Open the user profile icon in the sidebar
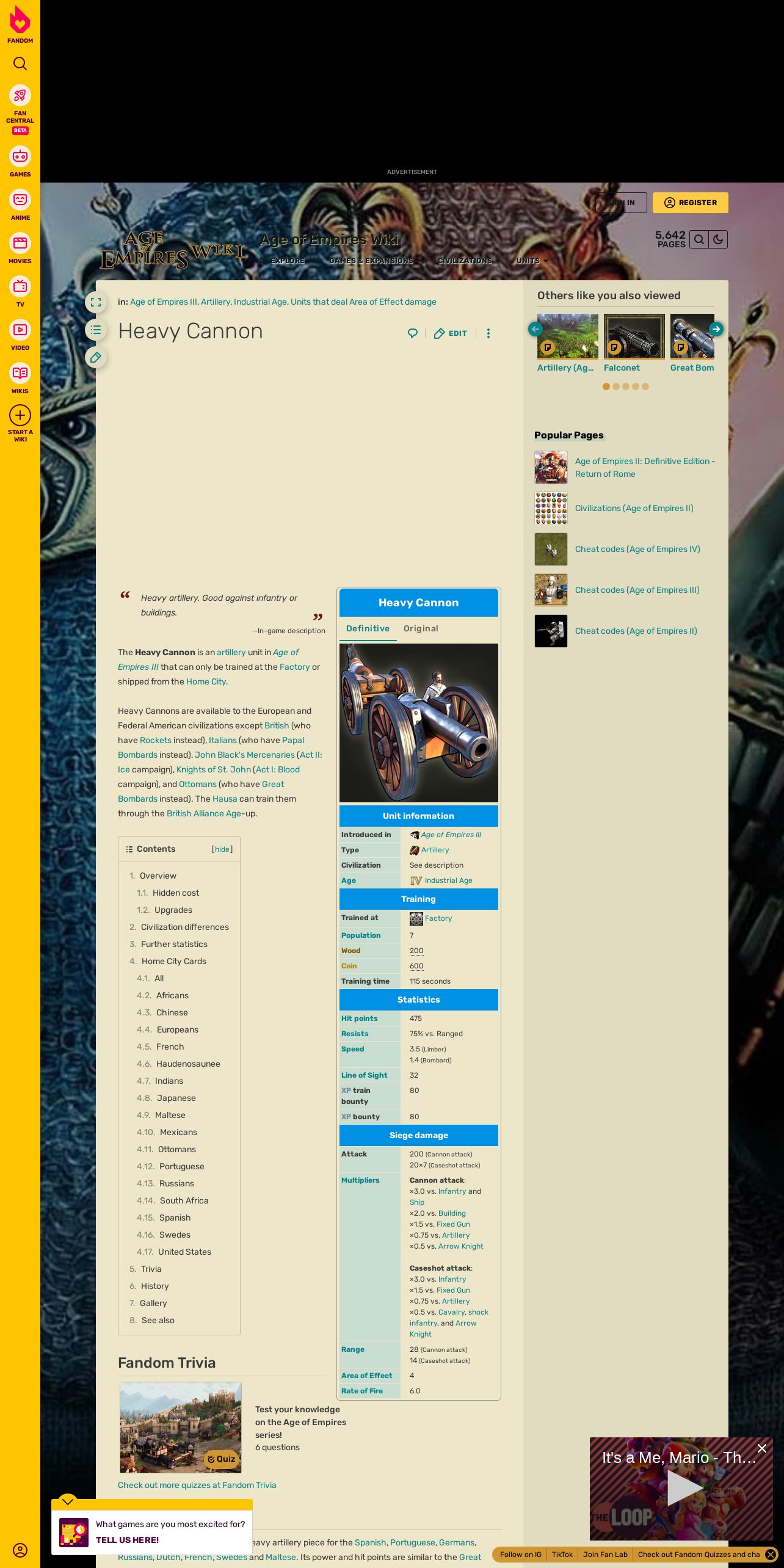This screenshot has height=1568, width=784. click(20, 1550)
